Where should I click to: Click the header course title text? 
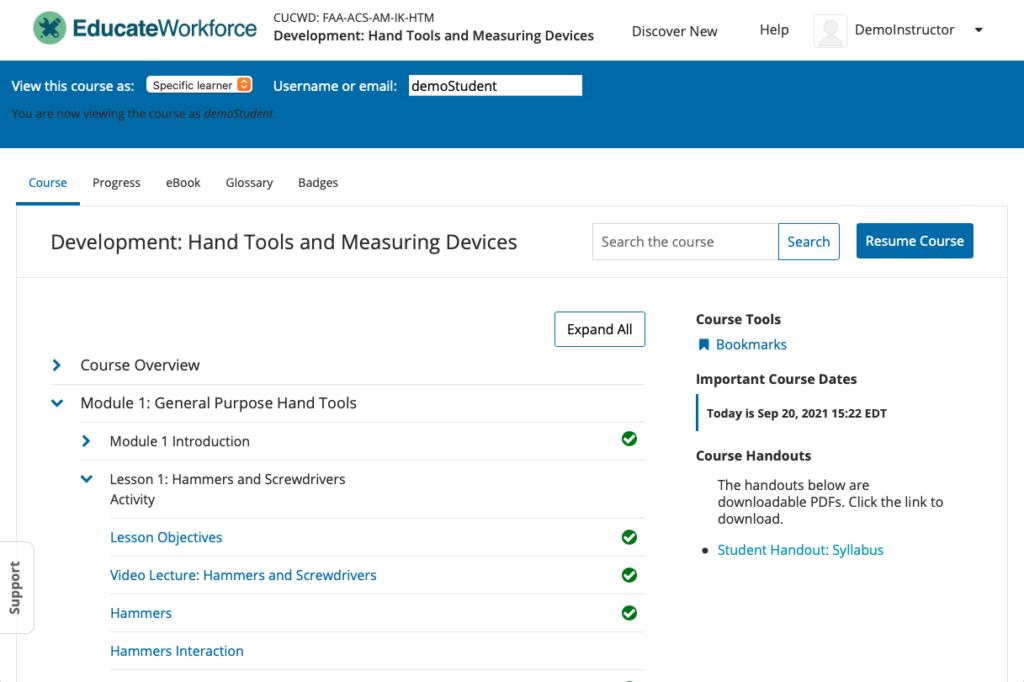pyautogui.click(x=434, y=35)
